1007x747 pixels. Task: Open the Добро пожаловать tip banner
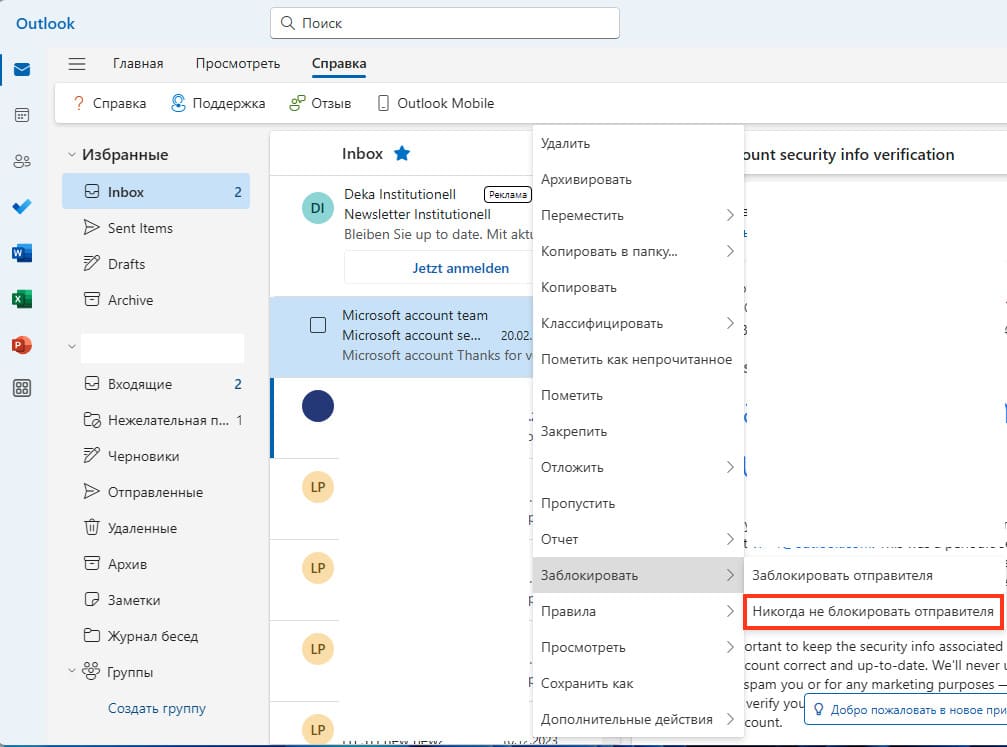(906, 709)
